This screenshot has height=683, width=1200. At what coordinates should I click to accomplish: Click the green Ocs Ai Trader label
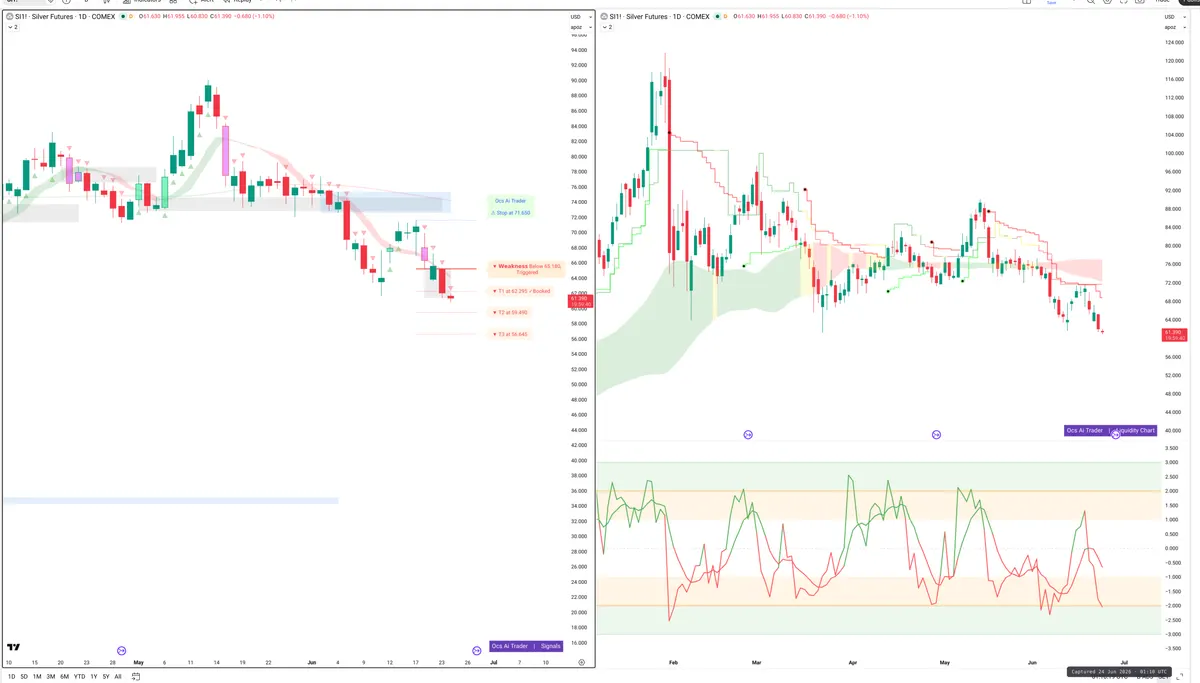[510, 200]
